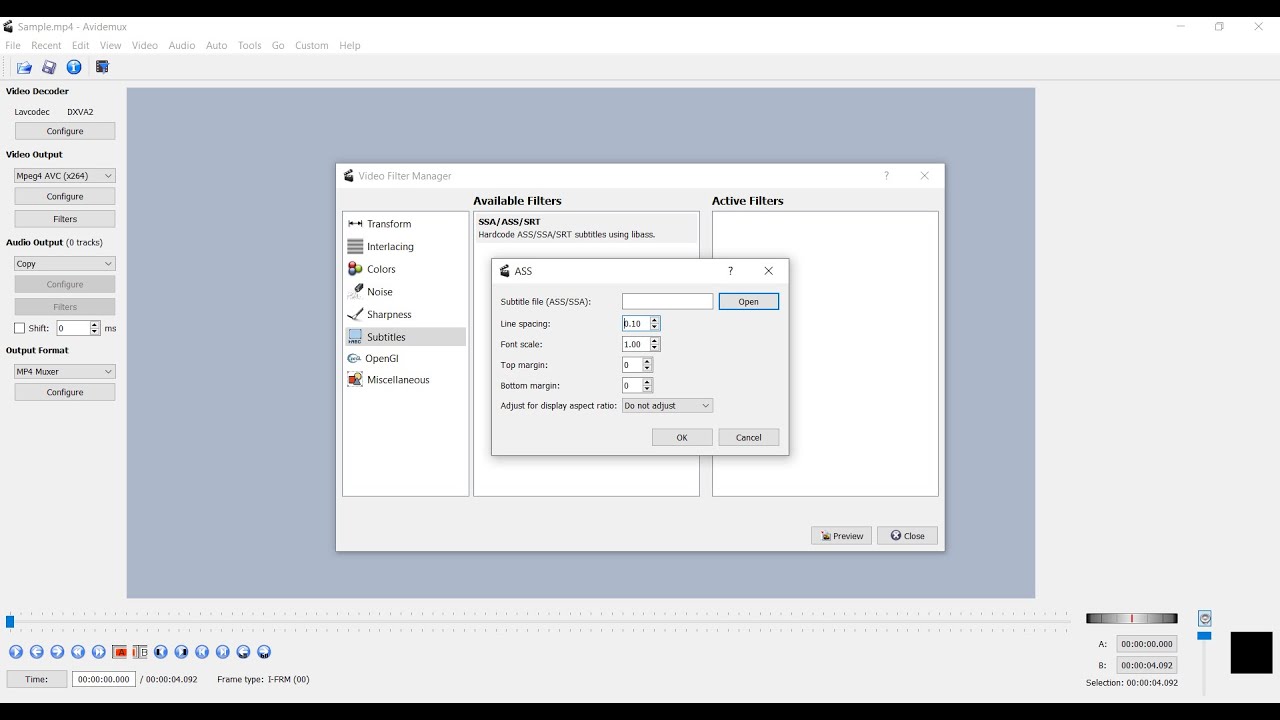The height and width of the screenshot is (720, 1280).
Task: Choose the Noise filter category
Action: (405, 292)
